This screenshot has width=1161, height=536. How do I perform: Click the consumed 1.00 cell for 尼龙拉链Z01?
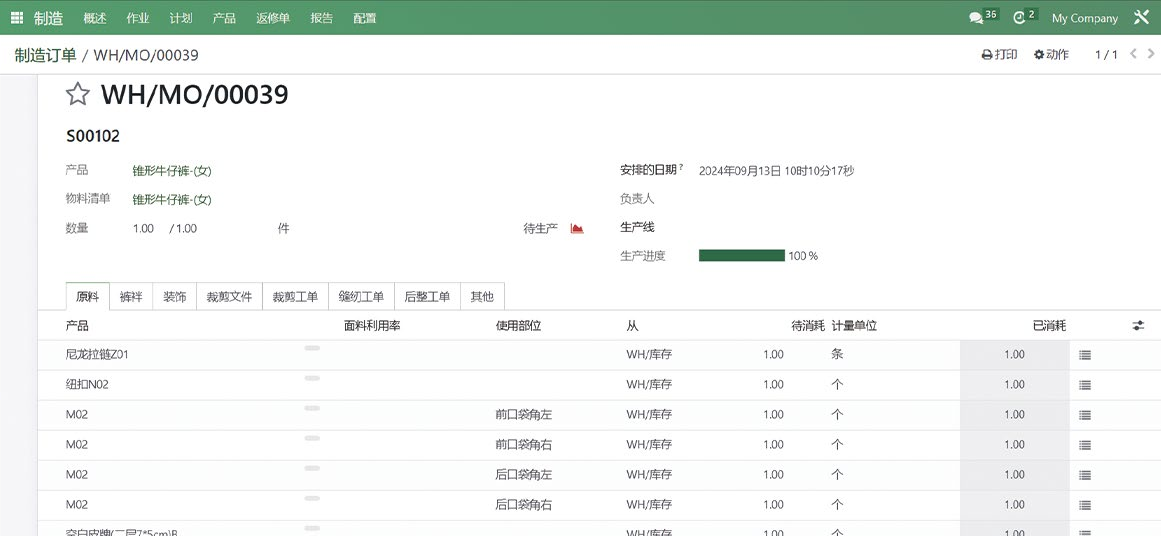(1014, 355)
